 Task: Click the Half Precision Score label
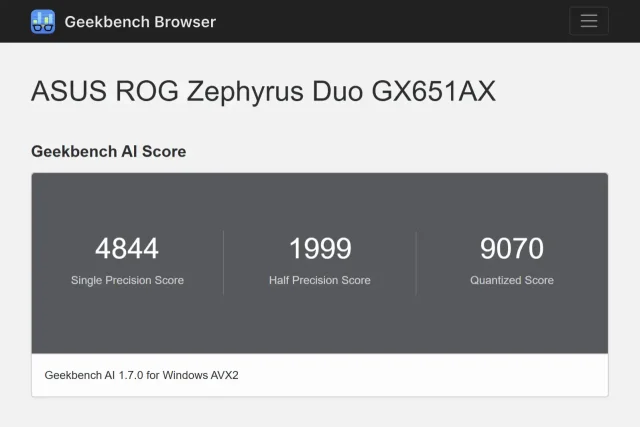(320, 280)
